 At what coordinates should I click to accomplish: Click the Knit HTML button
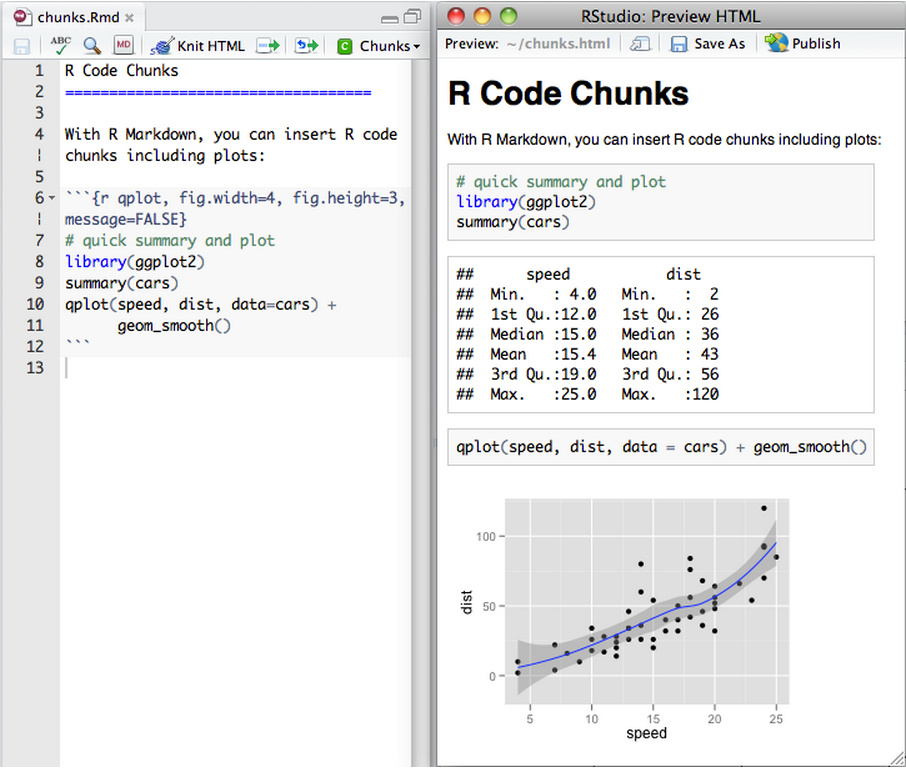point(198,46)
